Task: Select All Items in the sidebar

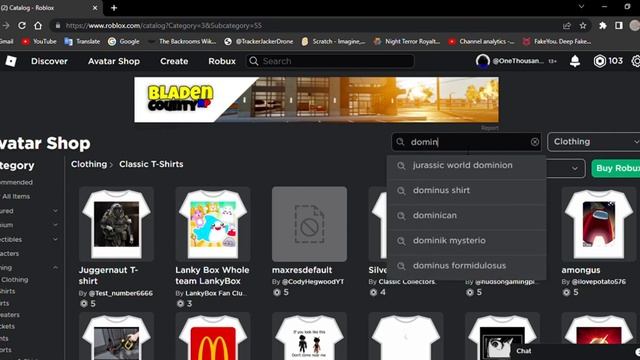Action: click(x=16, y=196)
